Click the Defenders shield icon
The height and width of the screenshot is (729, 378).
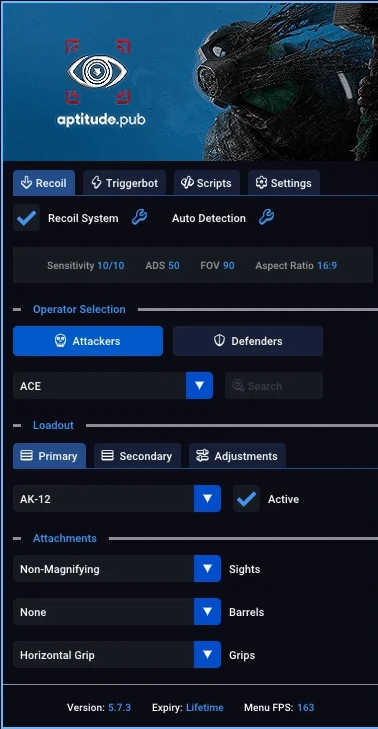(x=219, y=341)
